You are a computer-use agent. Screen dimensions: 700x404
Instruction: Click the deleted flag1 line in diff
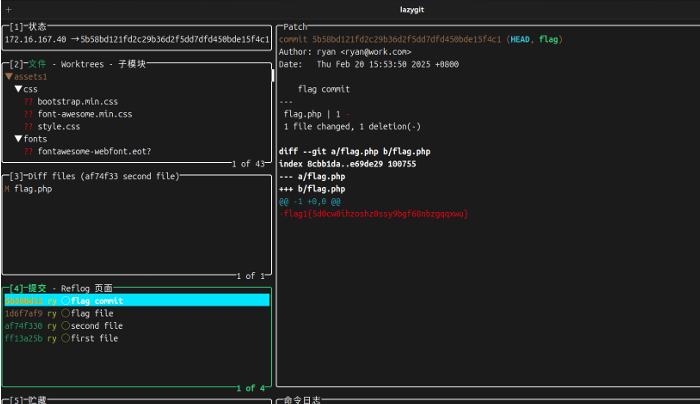[374, 214]
